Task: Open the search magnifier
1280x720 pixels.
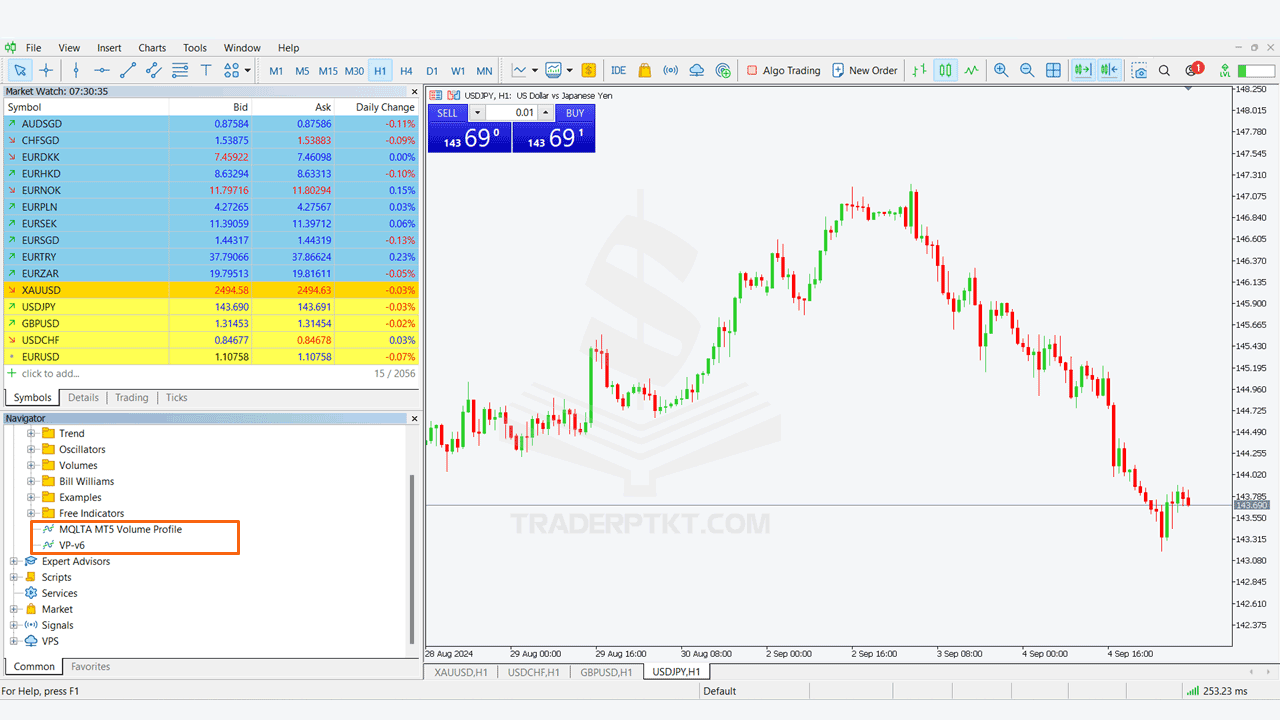Action: (x=1165, y=70)
